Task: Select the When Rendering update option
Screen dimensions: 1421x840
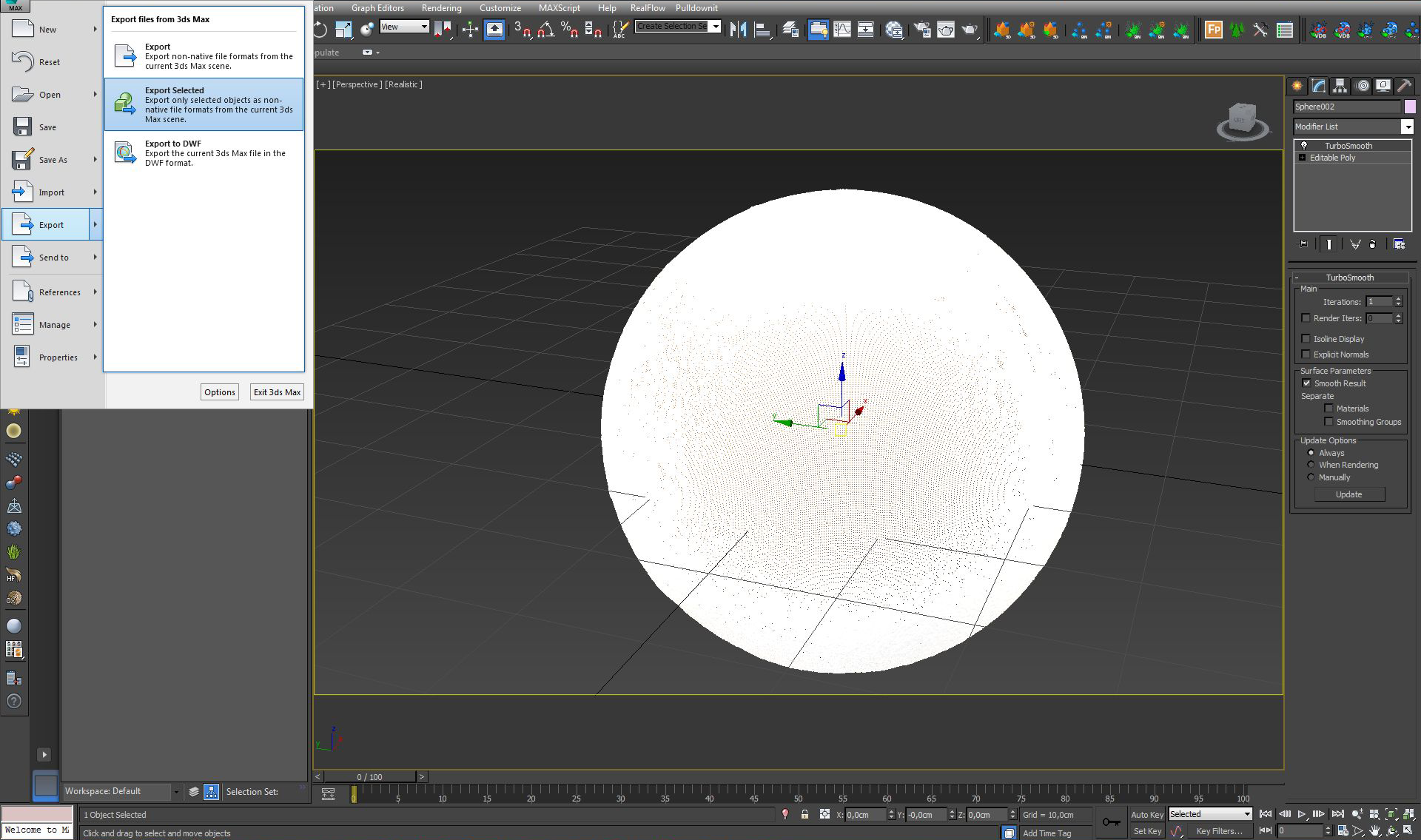Action: (1311, 465)
